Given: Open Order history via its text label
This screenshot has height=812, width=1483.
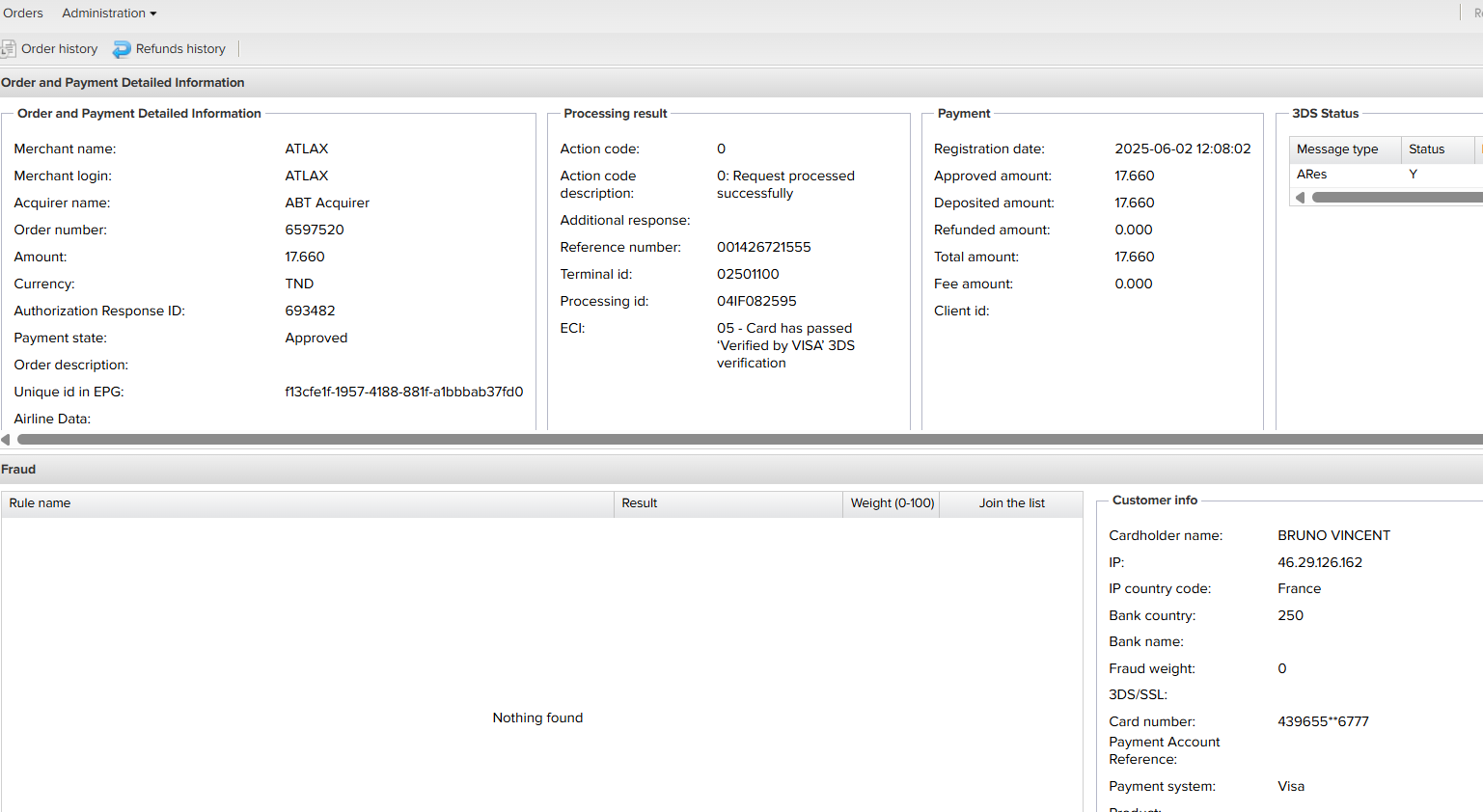Looking at the screenshot, I should coord(59,49).
